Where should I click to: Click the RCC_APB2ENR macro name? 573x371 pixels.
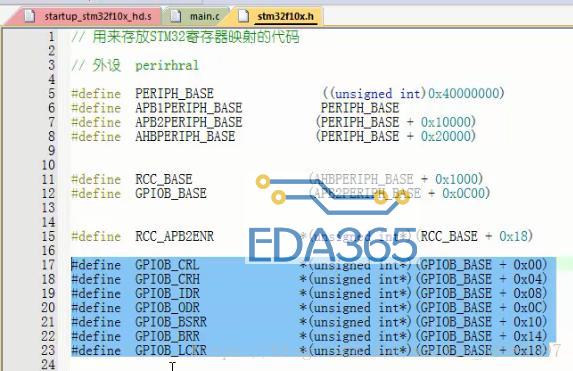pos(174,236)
